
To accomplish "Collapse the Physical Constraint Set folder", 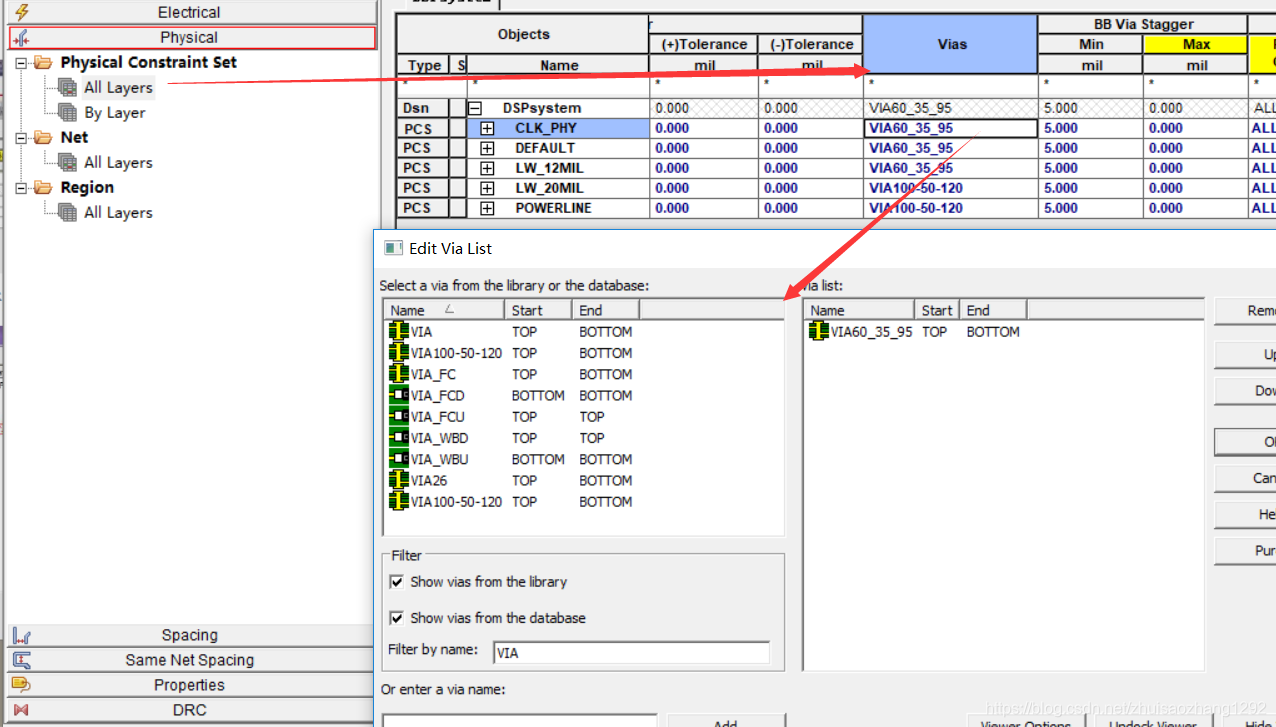I will [x=21, y=62].
